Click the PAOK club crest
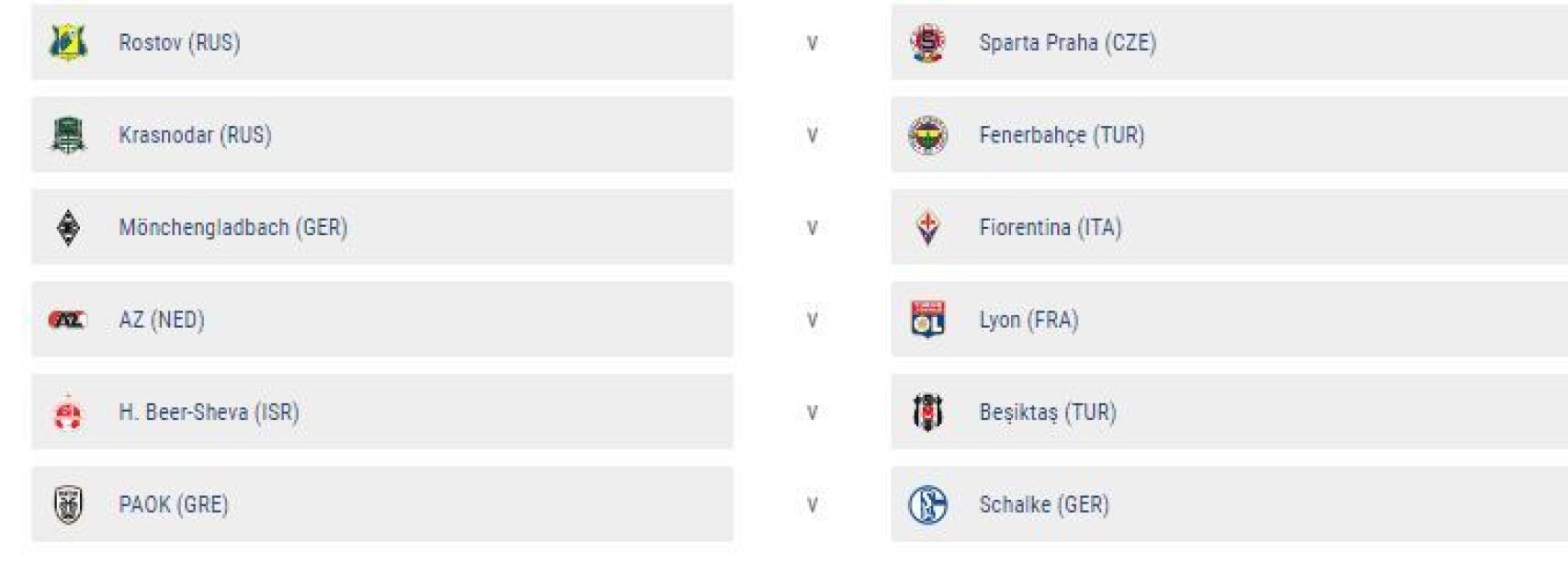The height and width of the screenshot is (588, 1568). [68, 504]
